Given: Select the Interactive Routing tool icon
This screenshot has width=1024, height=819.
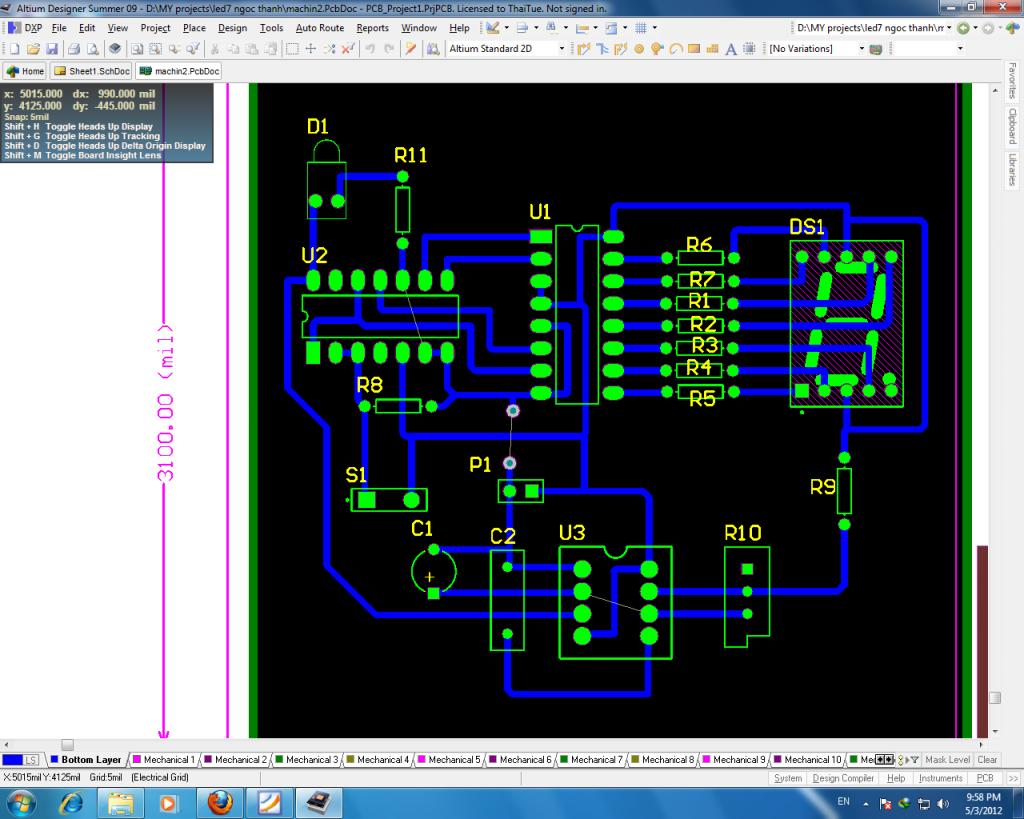Looking at the screenshot, I should coord(583,49).
